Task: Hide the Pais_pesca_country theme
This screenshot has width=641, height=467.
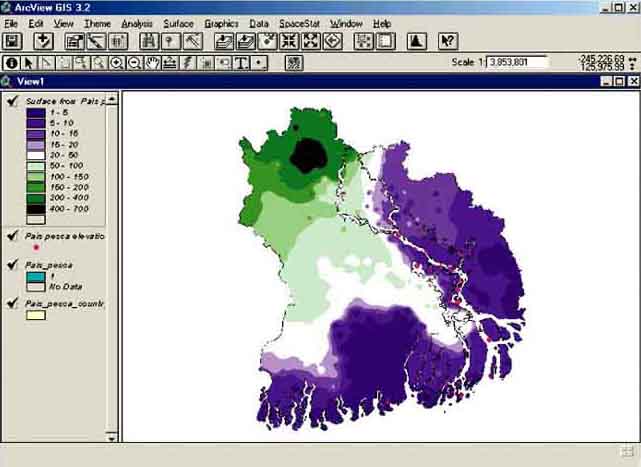Action: [12, 302]
